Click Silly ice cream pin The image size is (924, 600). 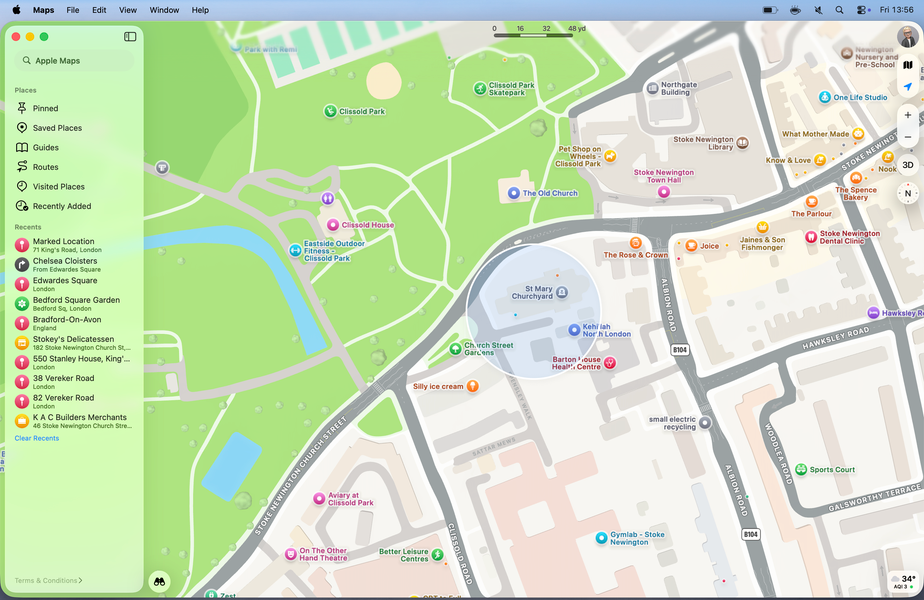coord(473,386)
